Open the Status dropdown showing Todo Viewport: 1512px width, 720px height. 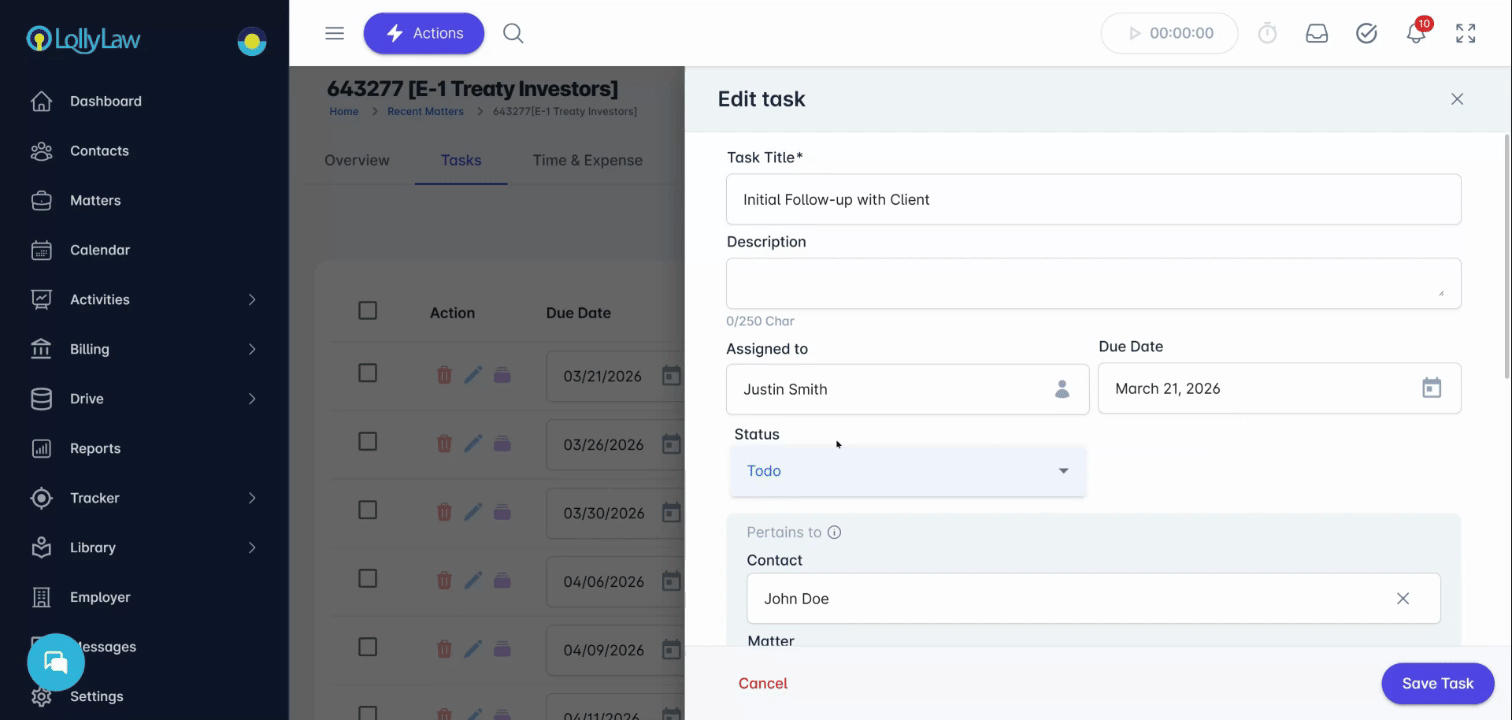coord(908,471)
